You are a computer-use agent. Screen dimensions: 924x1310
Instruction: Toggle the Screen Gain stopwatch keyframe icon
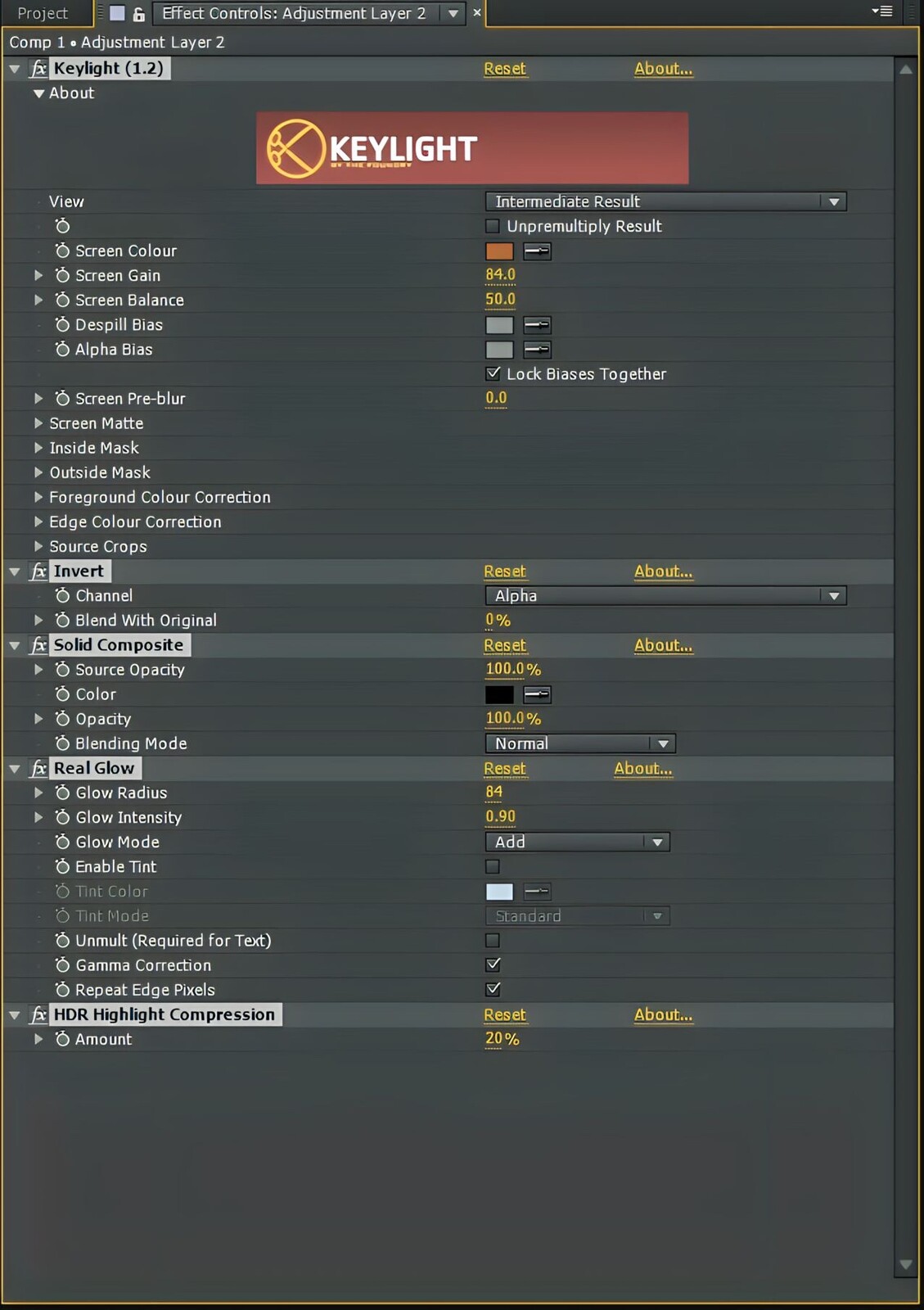click(62, 275)
